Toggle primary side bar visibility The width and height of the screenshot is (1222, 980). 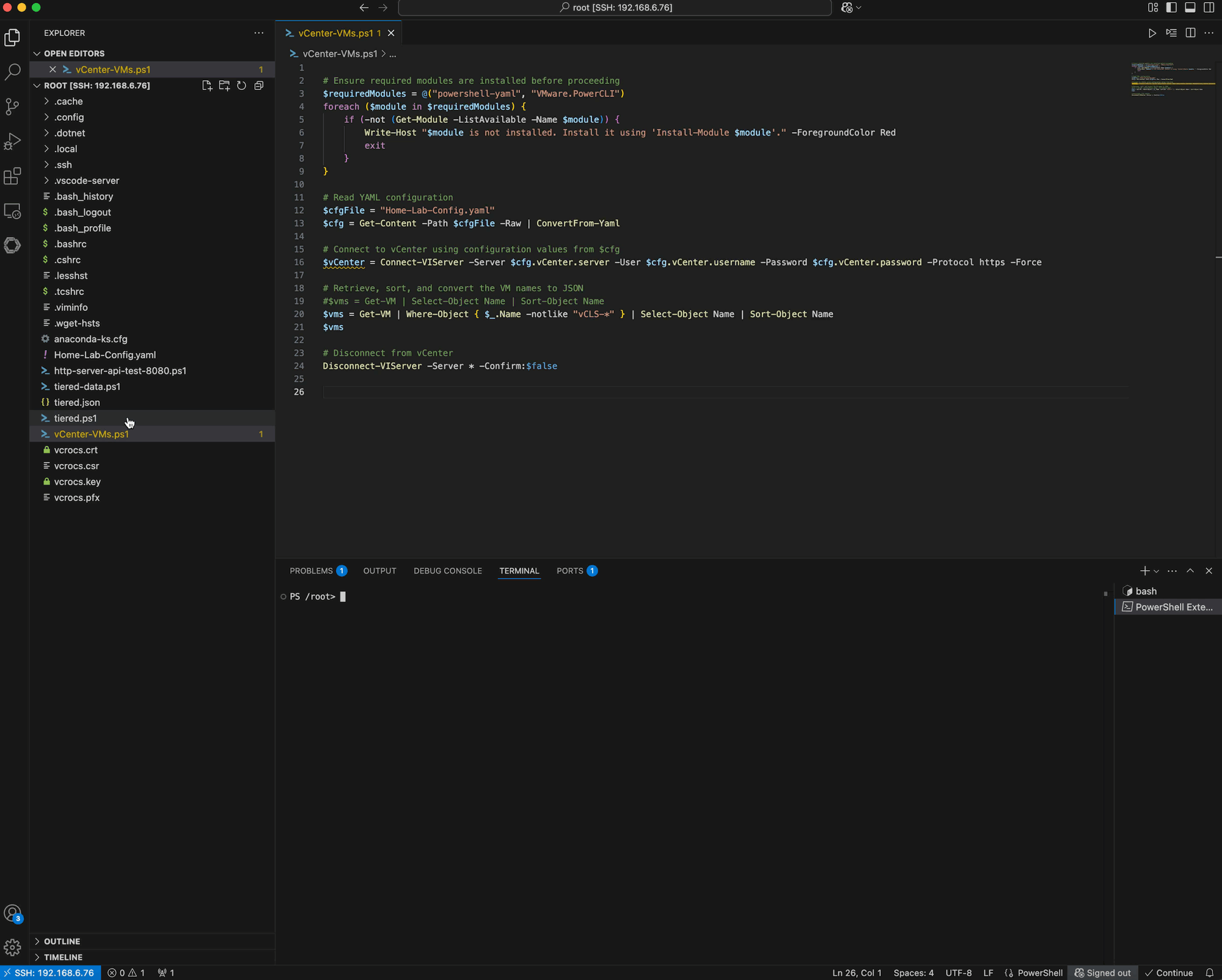[1171, 7]
